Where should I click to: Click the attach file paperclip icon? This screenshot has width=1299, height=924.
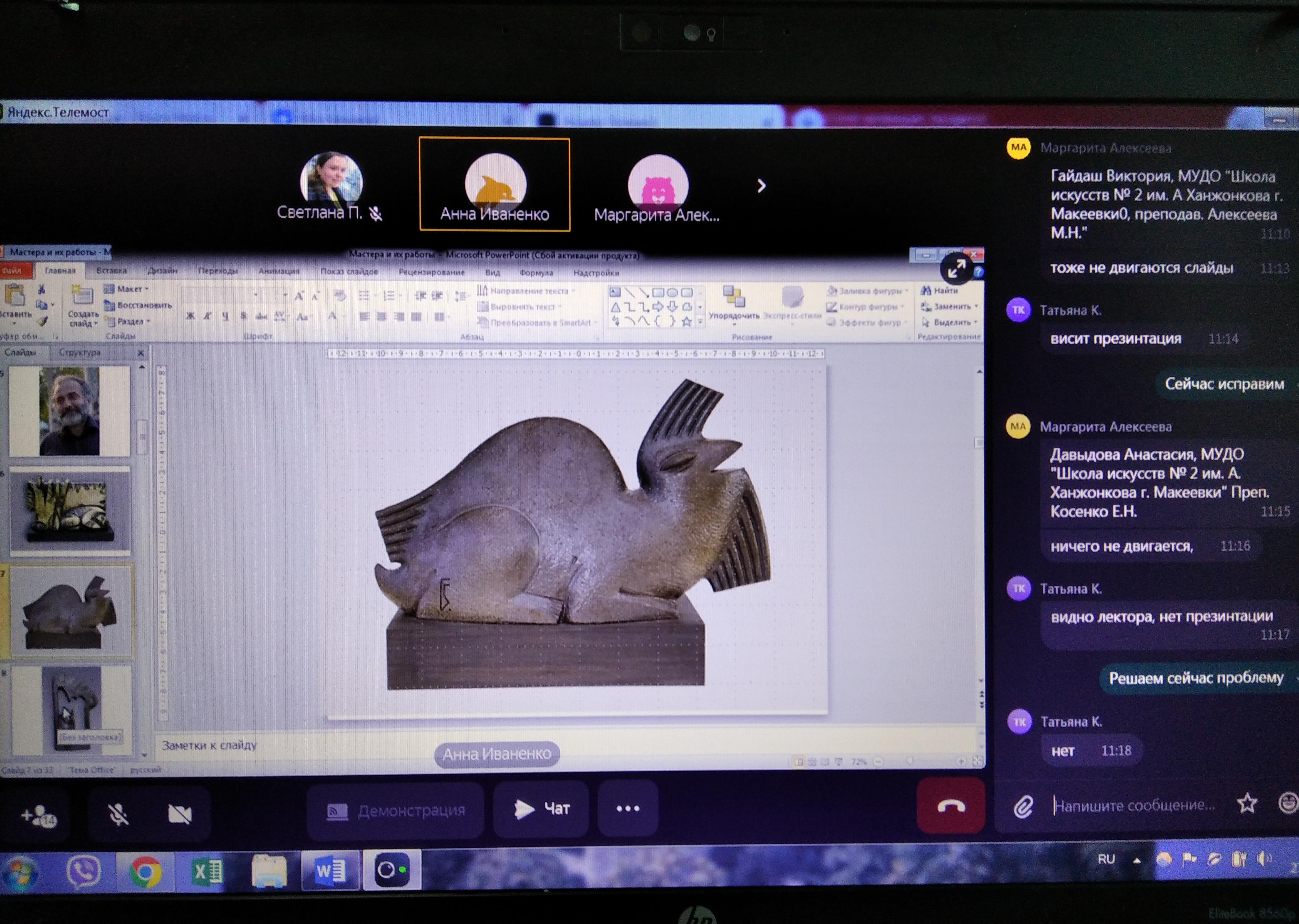(x=1023, y=807)
